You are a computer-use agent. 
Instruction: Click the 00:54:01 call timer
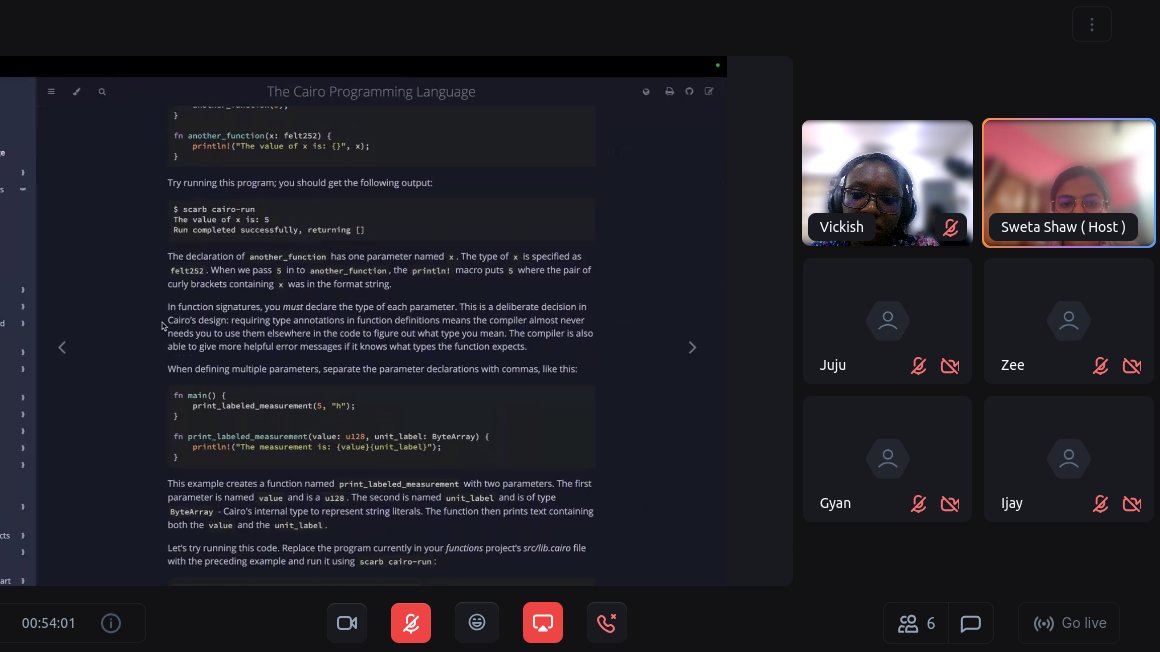49,623
